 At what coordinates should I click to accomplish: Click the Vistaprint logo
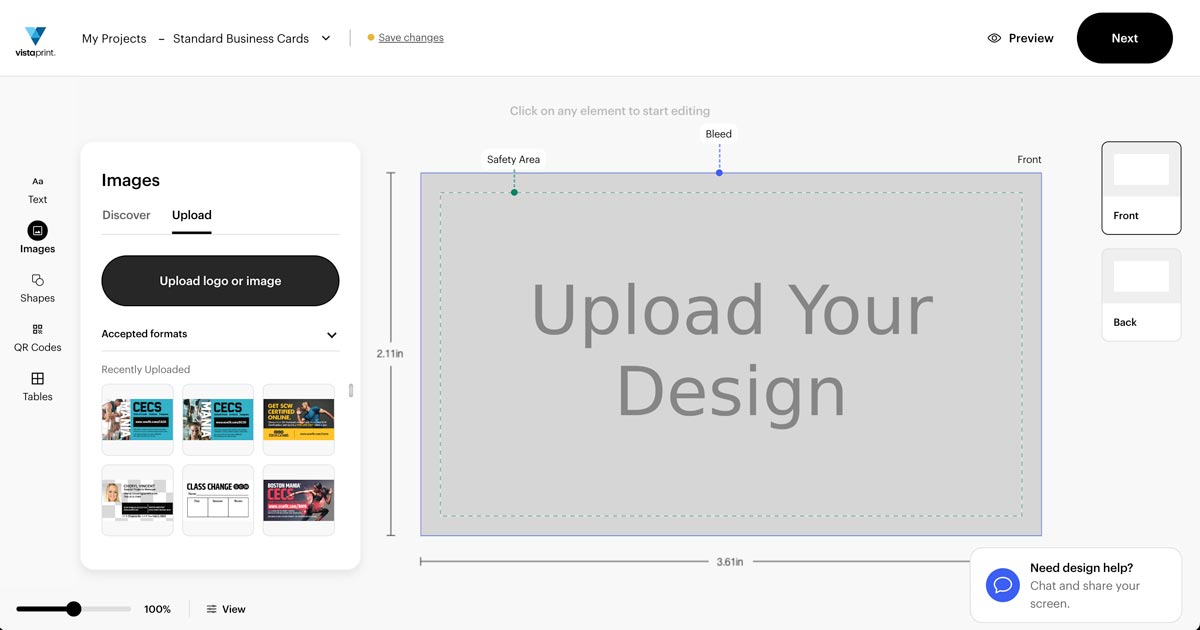35,41
